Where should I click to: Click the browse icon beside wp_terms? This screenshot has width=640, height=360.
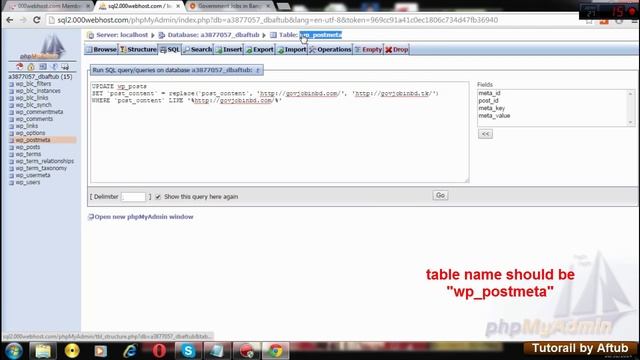tap(11, 154)
